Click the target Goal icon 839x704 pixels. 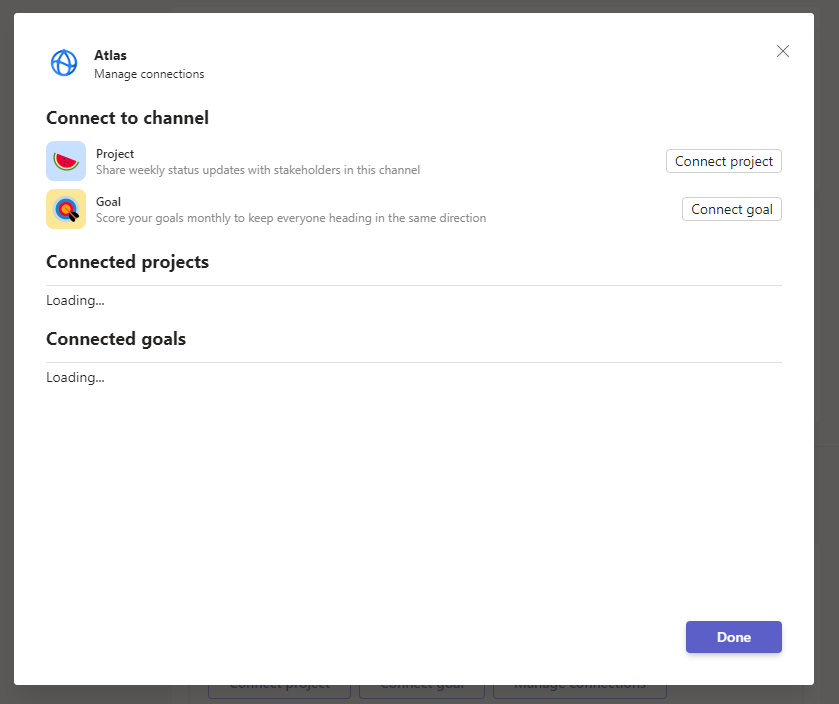click(x=66, y=209)
